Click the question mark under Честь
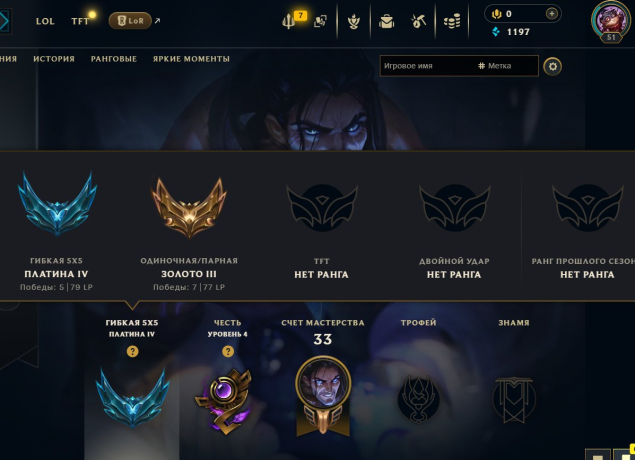 click(228, 351)
